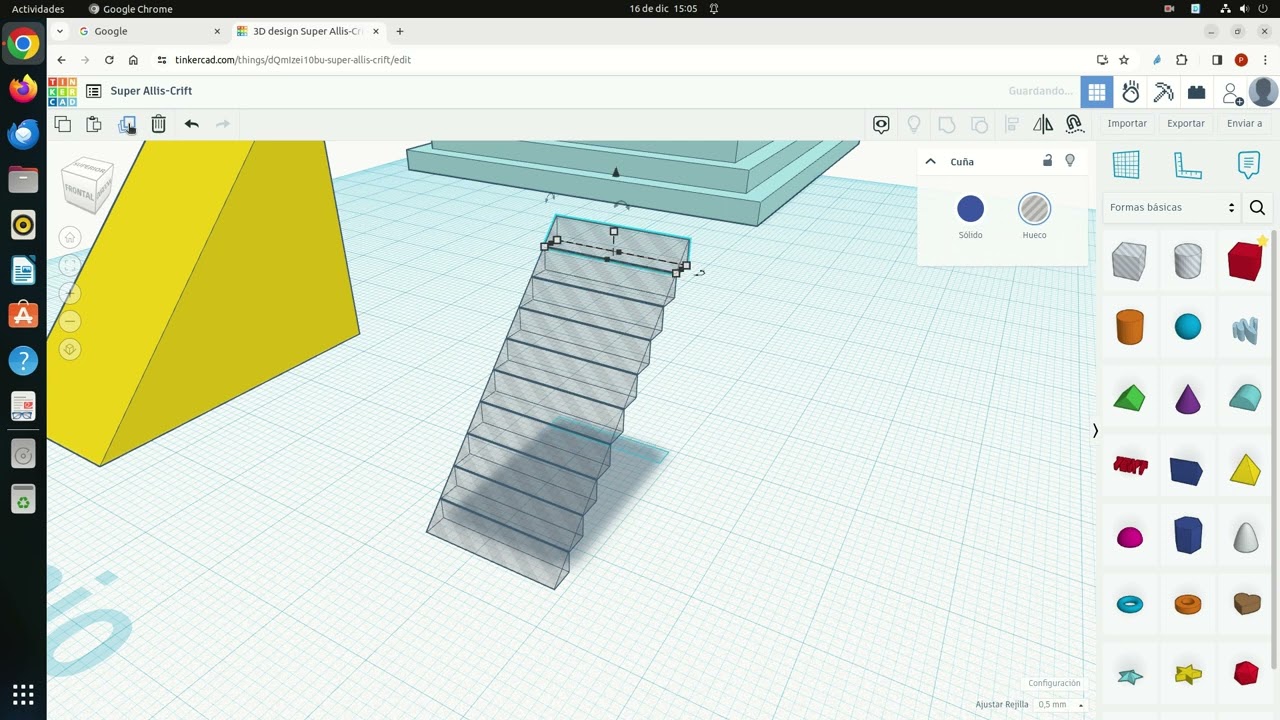
Task: Open the Blocks pickaxe mode
Action: tap(1163, 92)
